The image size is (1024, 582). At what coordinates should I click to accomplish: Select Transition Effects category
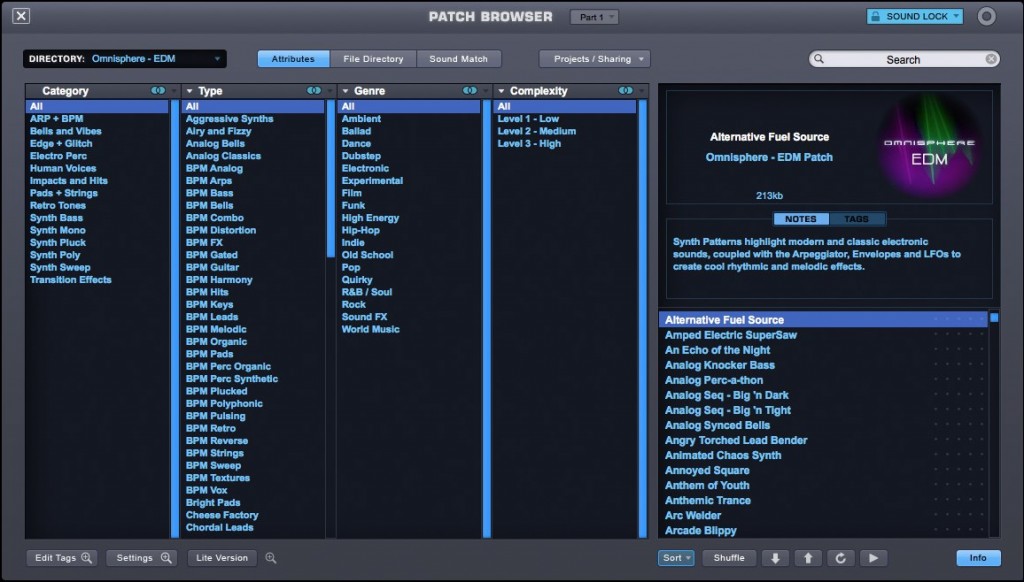click(x=71, y=280)
